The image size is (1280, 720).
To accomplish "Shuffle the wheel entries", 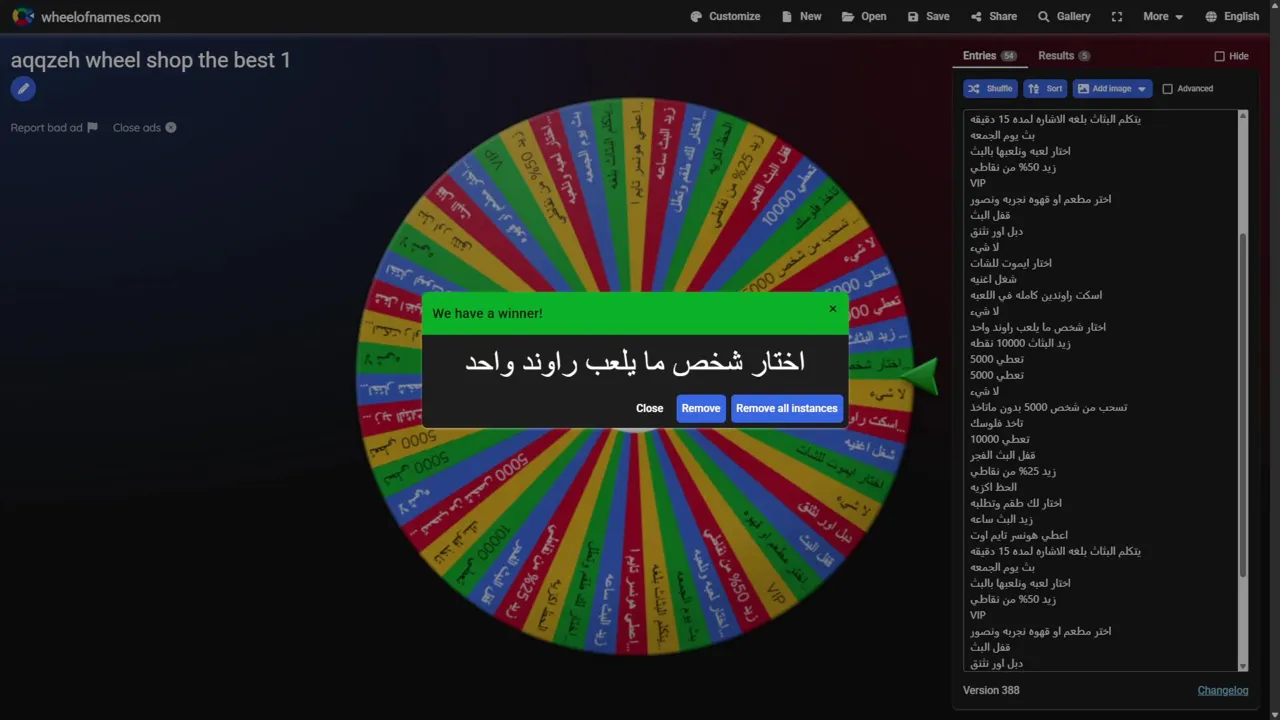I will coord(990,89).
